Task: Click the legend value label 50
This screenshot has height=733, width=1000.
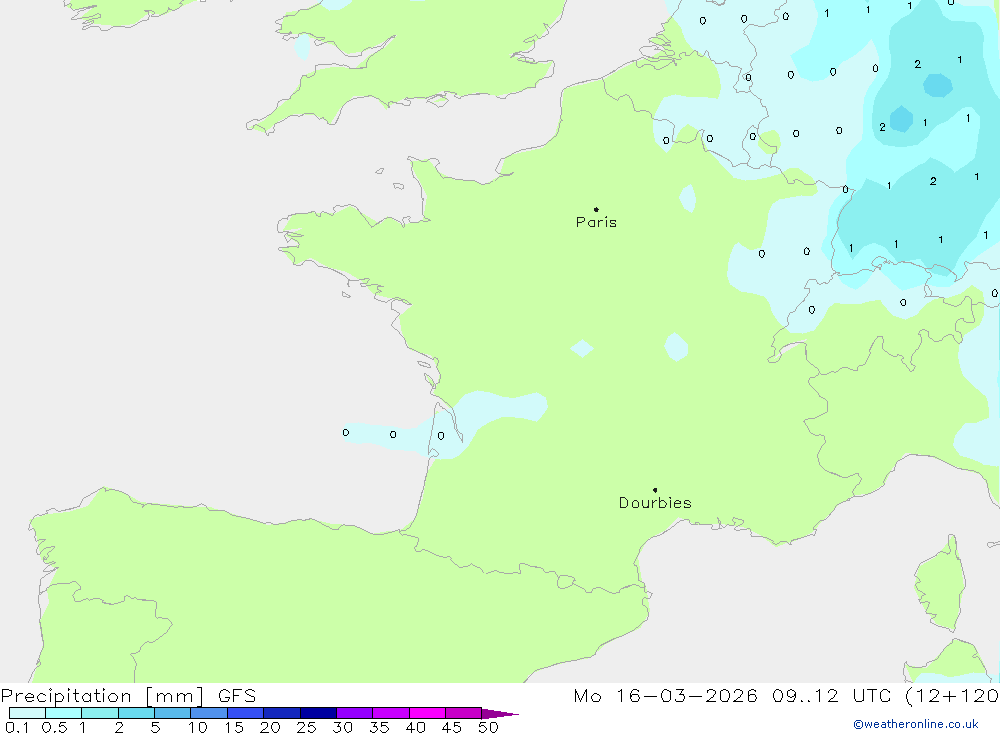Action: tap(488, 727)
